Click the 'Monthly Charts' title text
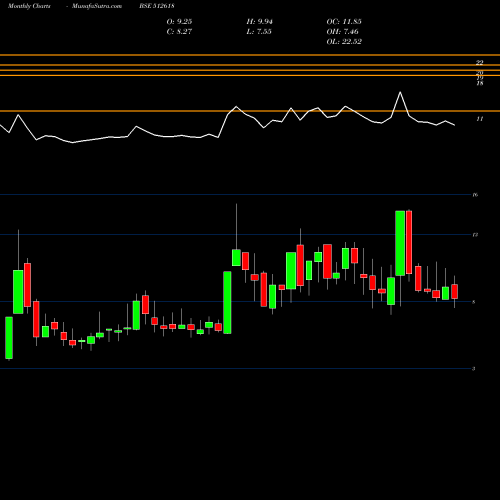 (29, 6)
